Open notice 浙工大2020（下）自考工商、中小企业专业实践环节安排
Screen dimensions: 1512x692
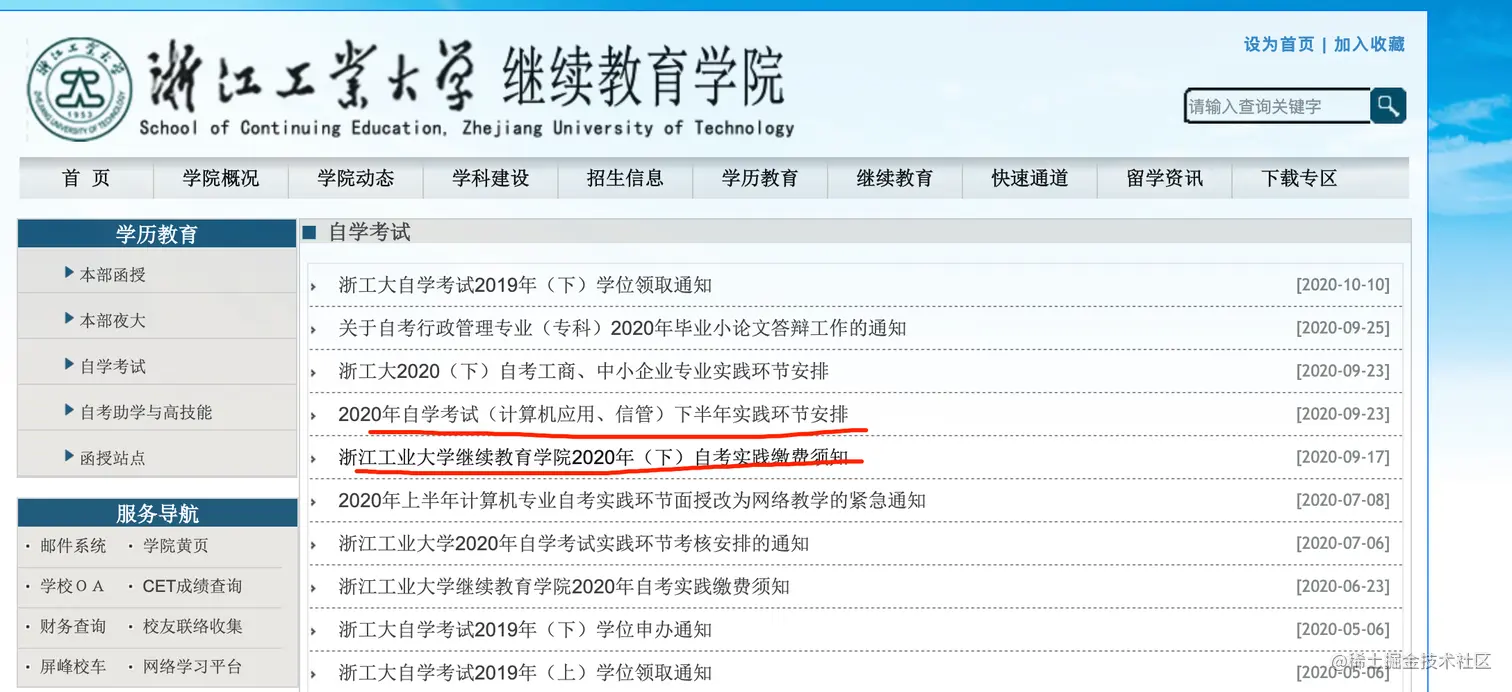pyautogui.click(x=584, y=371)
